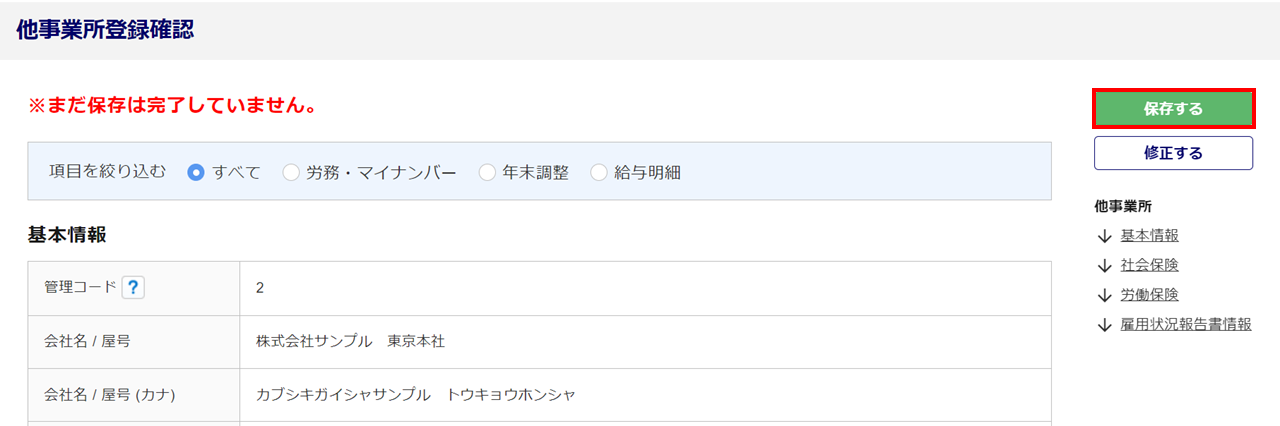The image size is (1280, 426).
Task: Navigate to 雇用状況報告書情報 link text
Action: click(x=1186, y=325)
